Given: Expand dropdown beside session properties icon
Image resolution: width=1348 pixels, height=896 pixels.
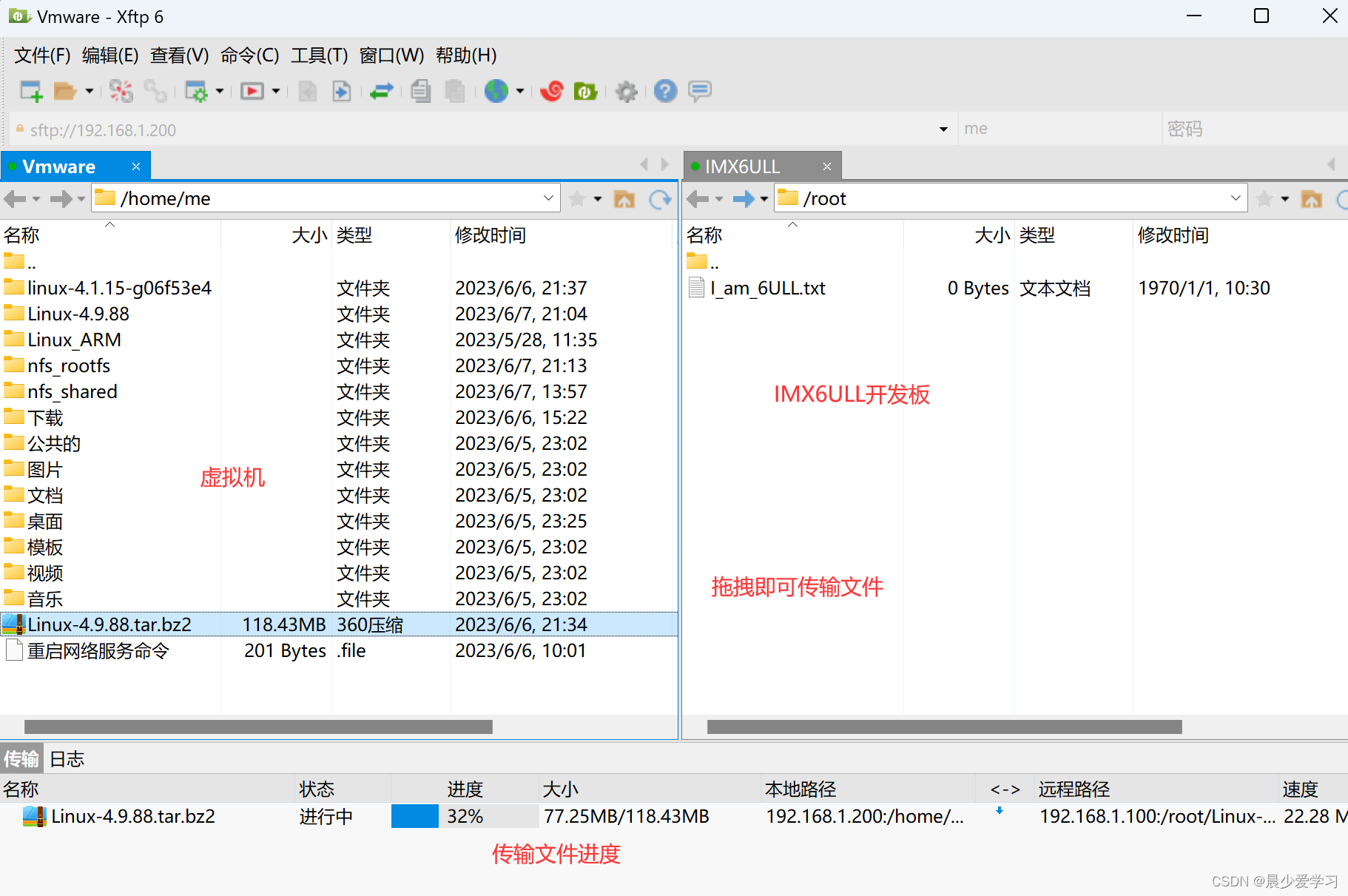Looking at the screenshot, I should 220,91.
